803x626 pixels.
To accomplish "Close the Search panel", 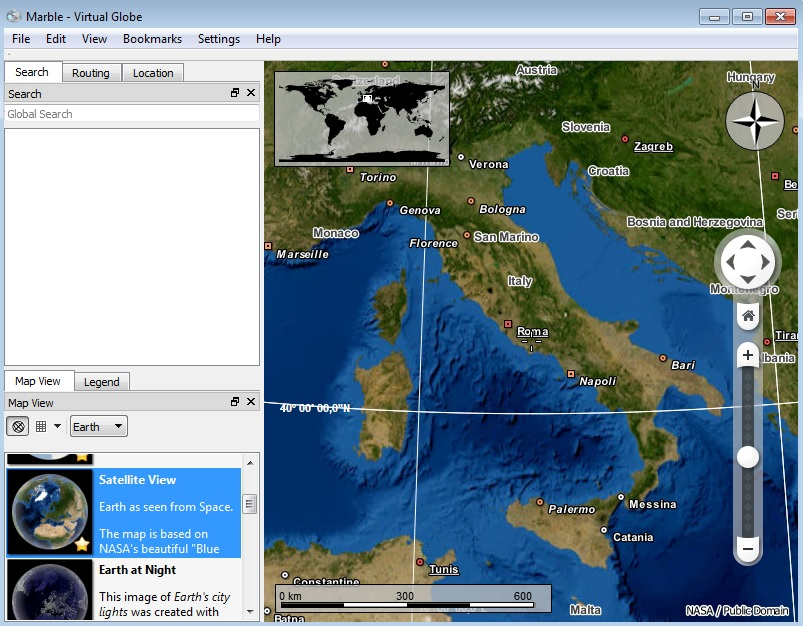I will point(251,93).
